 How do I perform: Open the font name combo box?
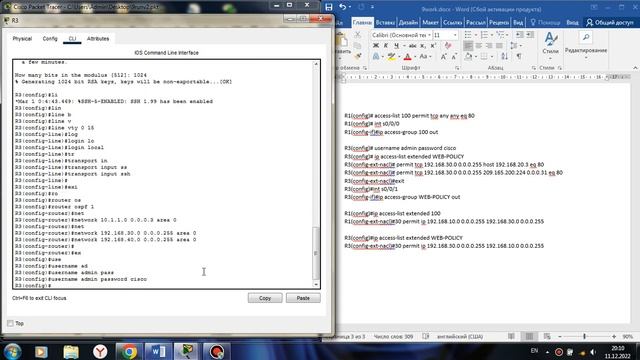[x=400, y=35]
